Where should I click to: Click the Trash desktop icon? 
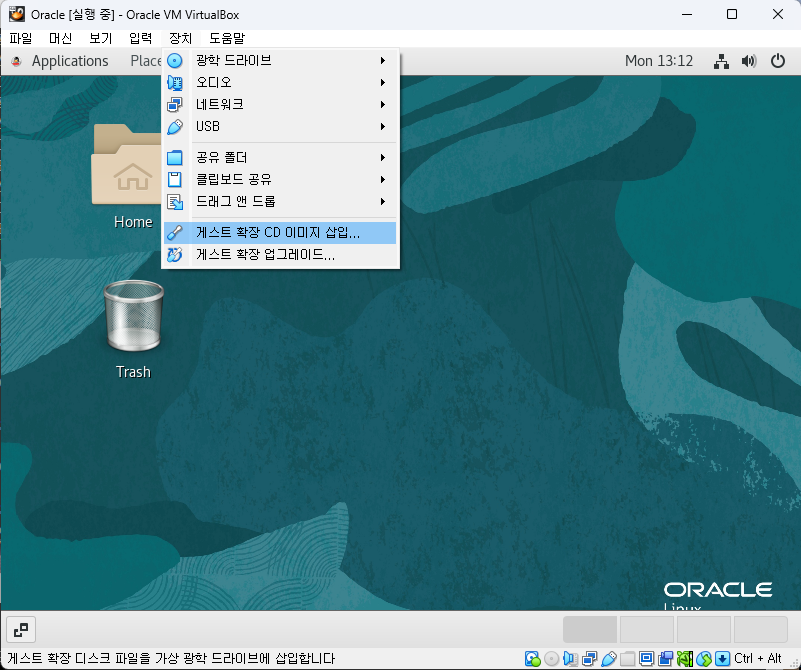133,316
